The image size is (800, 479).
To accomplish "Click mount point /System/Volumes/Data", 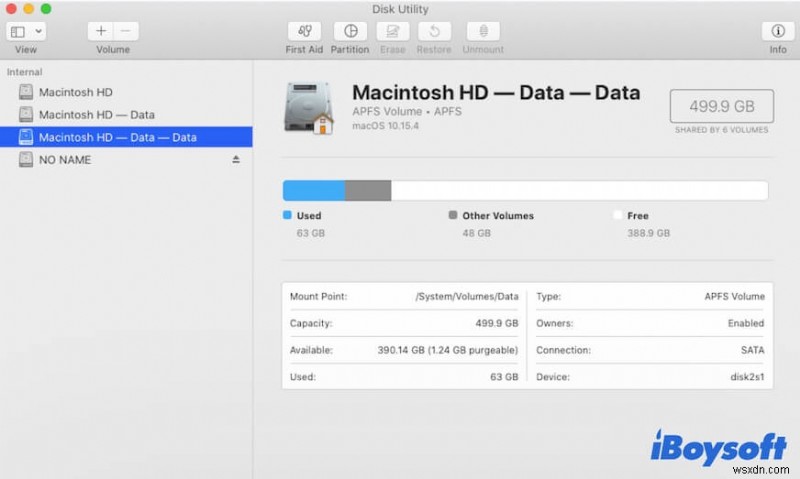I will click(467, 296).
